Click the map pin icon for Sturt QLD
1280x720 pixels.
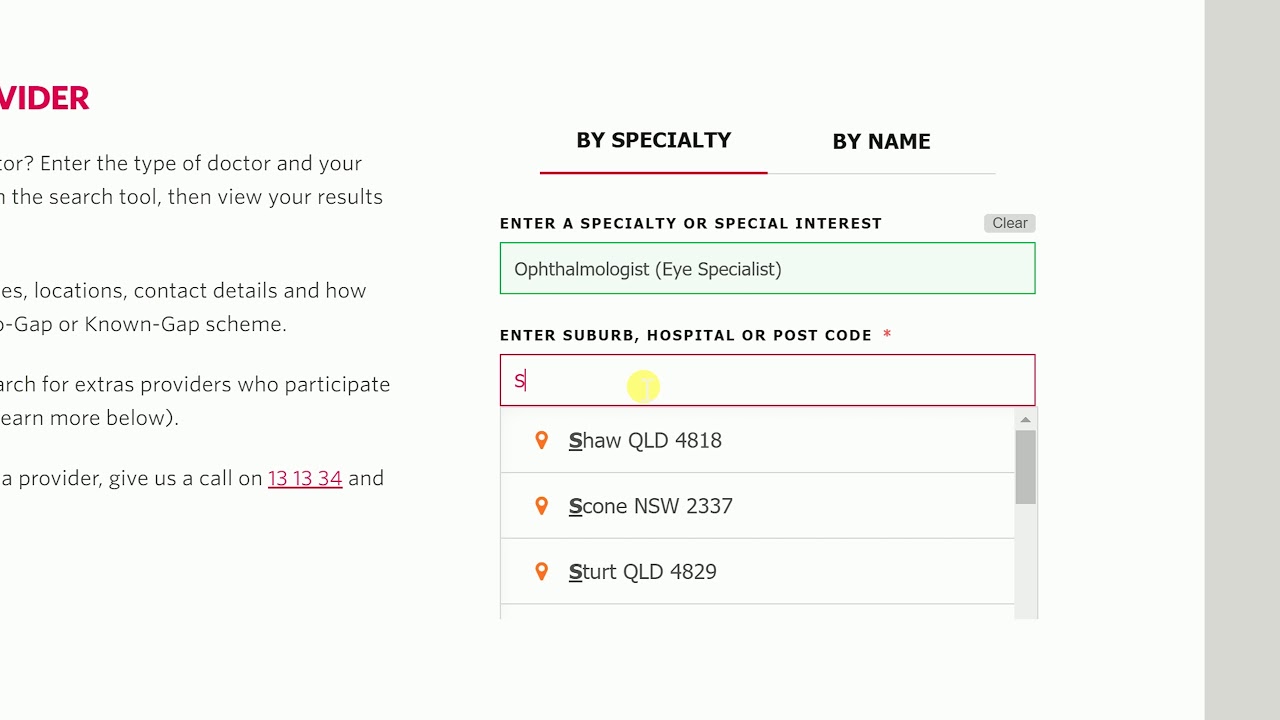click(x=541, y=571)
